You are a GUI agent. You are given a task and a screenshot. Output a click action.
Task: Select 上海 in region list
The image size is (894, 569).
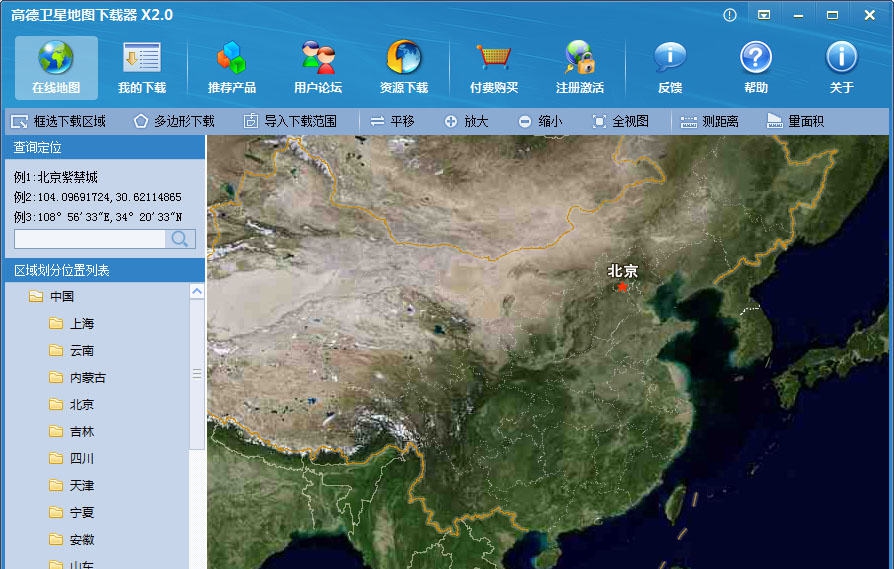pos(72,323)
